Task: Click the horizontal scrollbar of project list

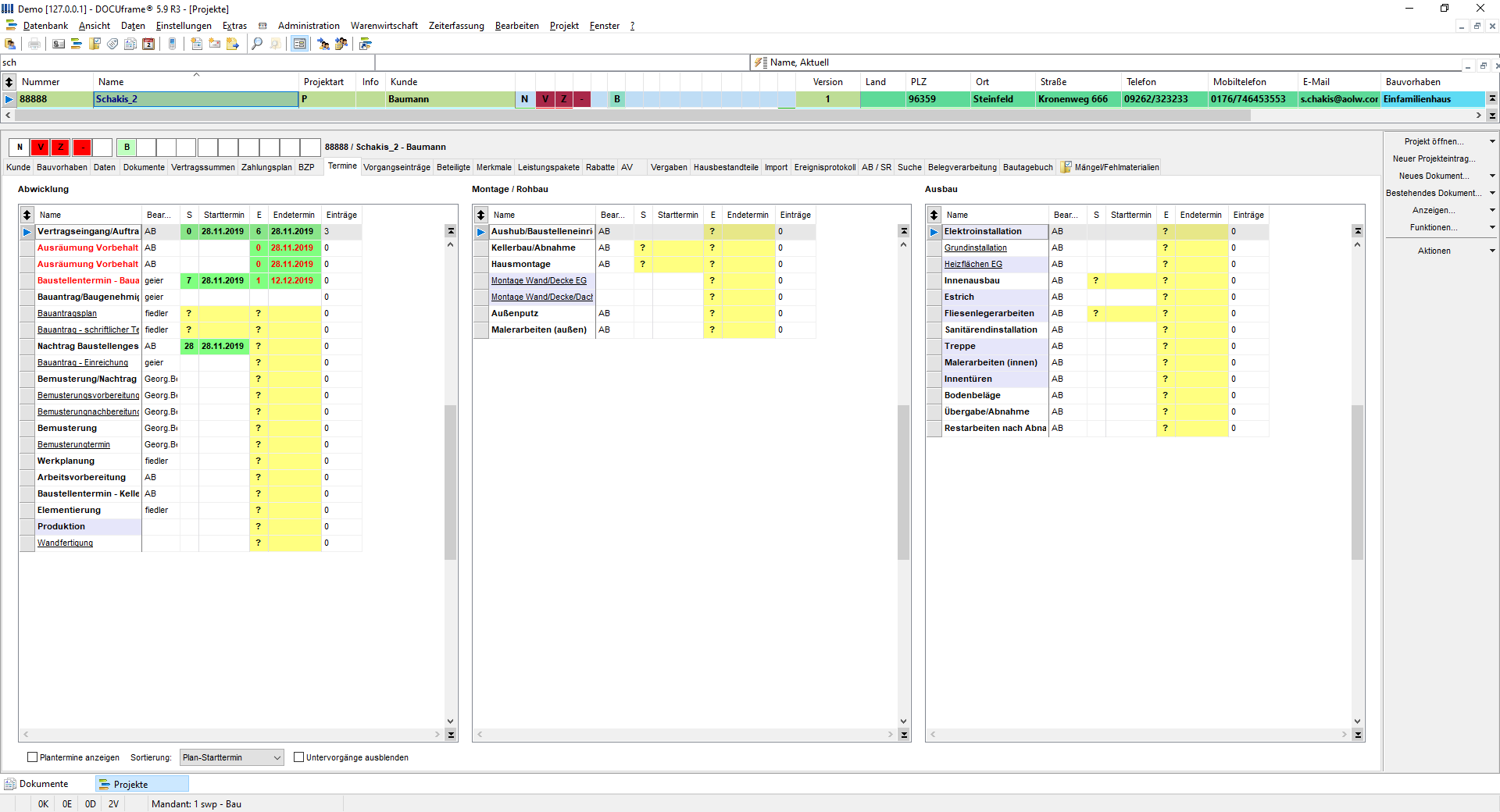Action: pyautogui.click(x=633, y=115)
